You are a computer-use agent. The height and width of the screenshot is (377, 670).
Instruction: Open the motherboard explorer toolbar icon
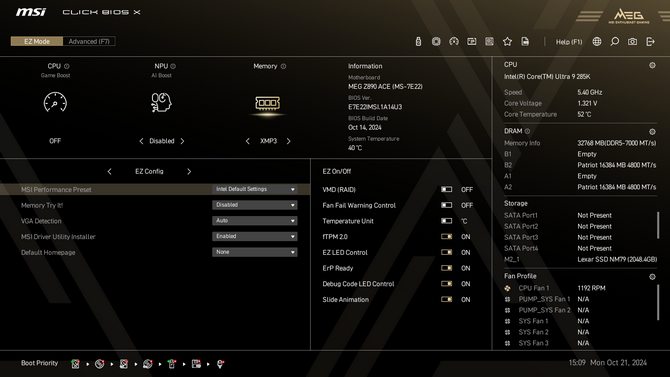coord(489,41)
